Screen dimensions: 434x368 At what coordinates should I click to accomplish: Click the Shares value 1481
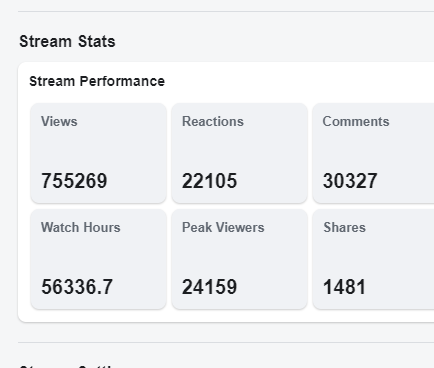[x=344, y=287]
